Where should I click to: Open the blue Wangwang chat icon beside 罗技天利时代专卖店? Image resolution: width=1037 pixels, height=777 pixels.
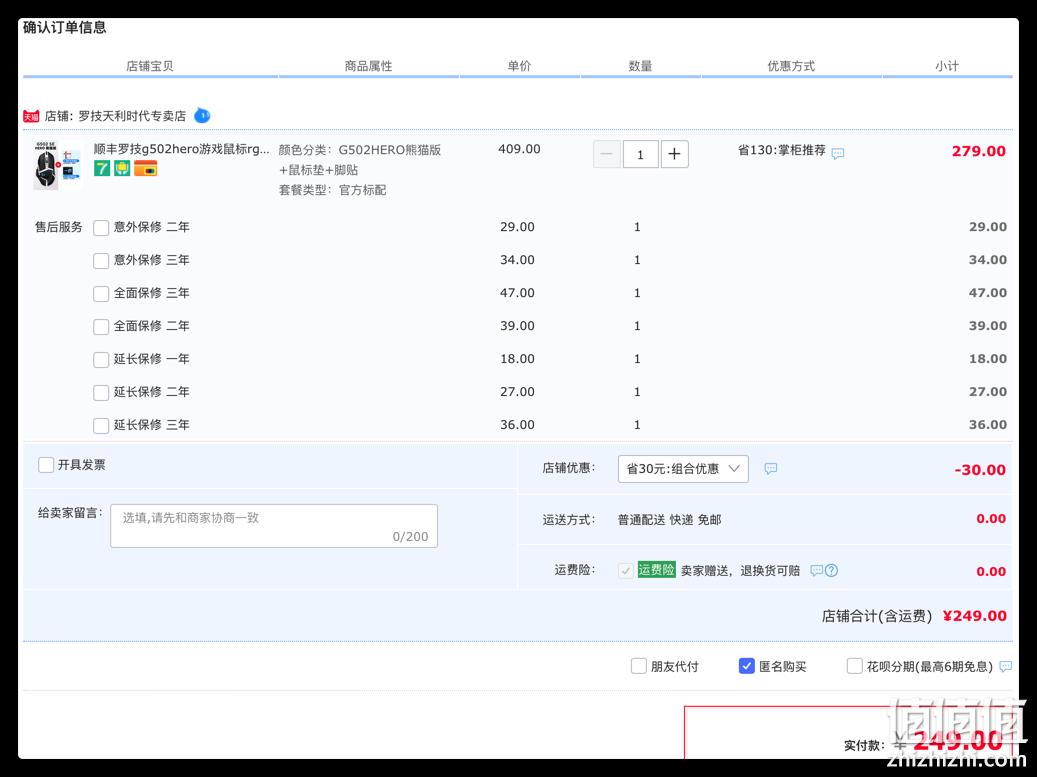(202, 116)
